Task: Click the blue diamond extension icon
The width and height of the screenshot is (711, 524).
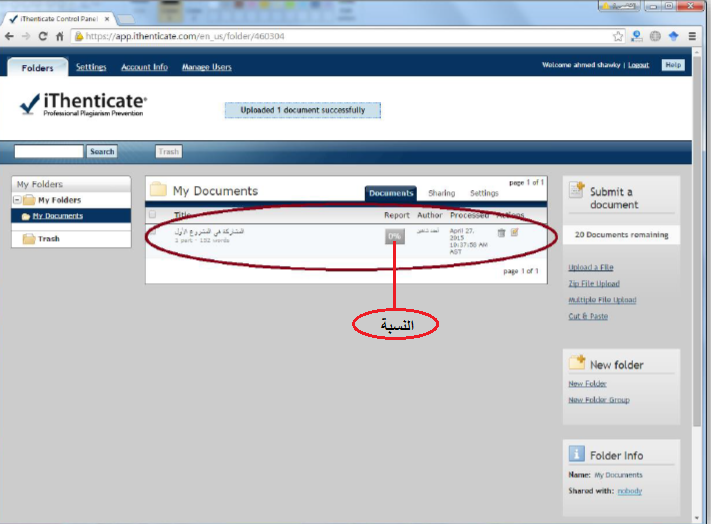Action: (x=673, y=36)
